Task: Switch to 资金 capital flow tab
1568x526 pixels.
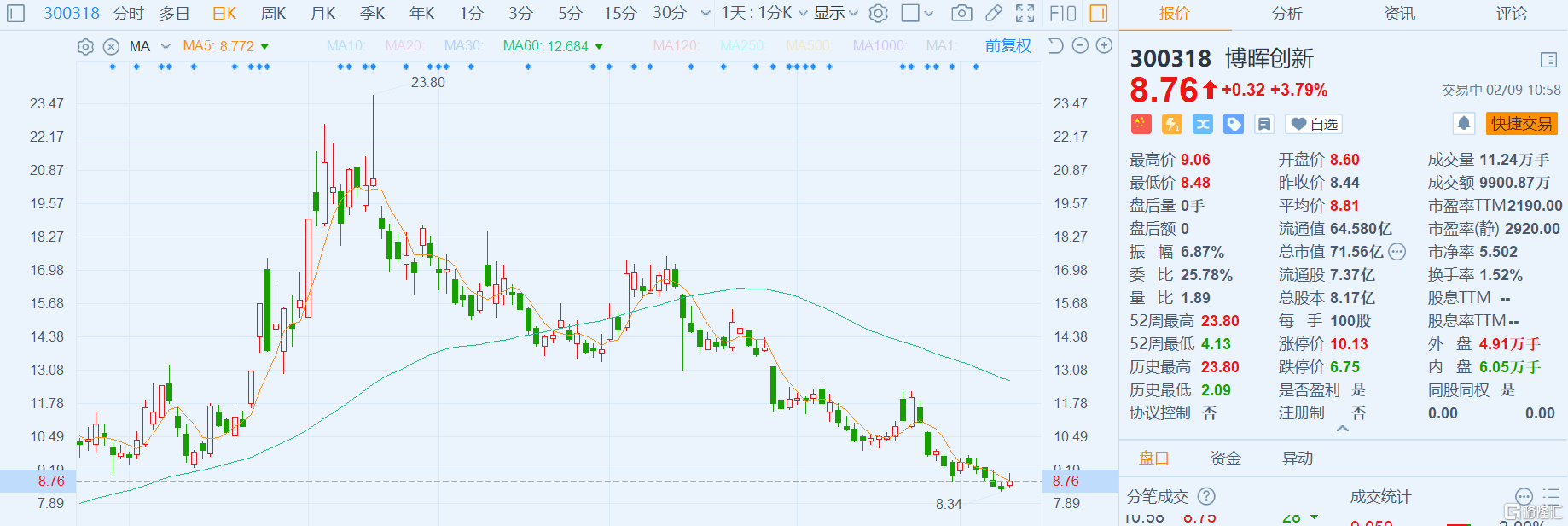Action: tap(1225, 459)
